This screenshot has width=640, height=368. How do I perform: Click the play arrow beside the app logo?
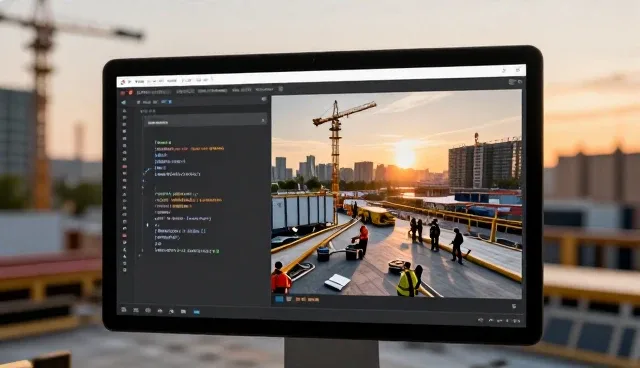pyautogui.click(x=129, y=82)
